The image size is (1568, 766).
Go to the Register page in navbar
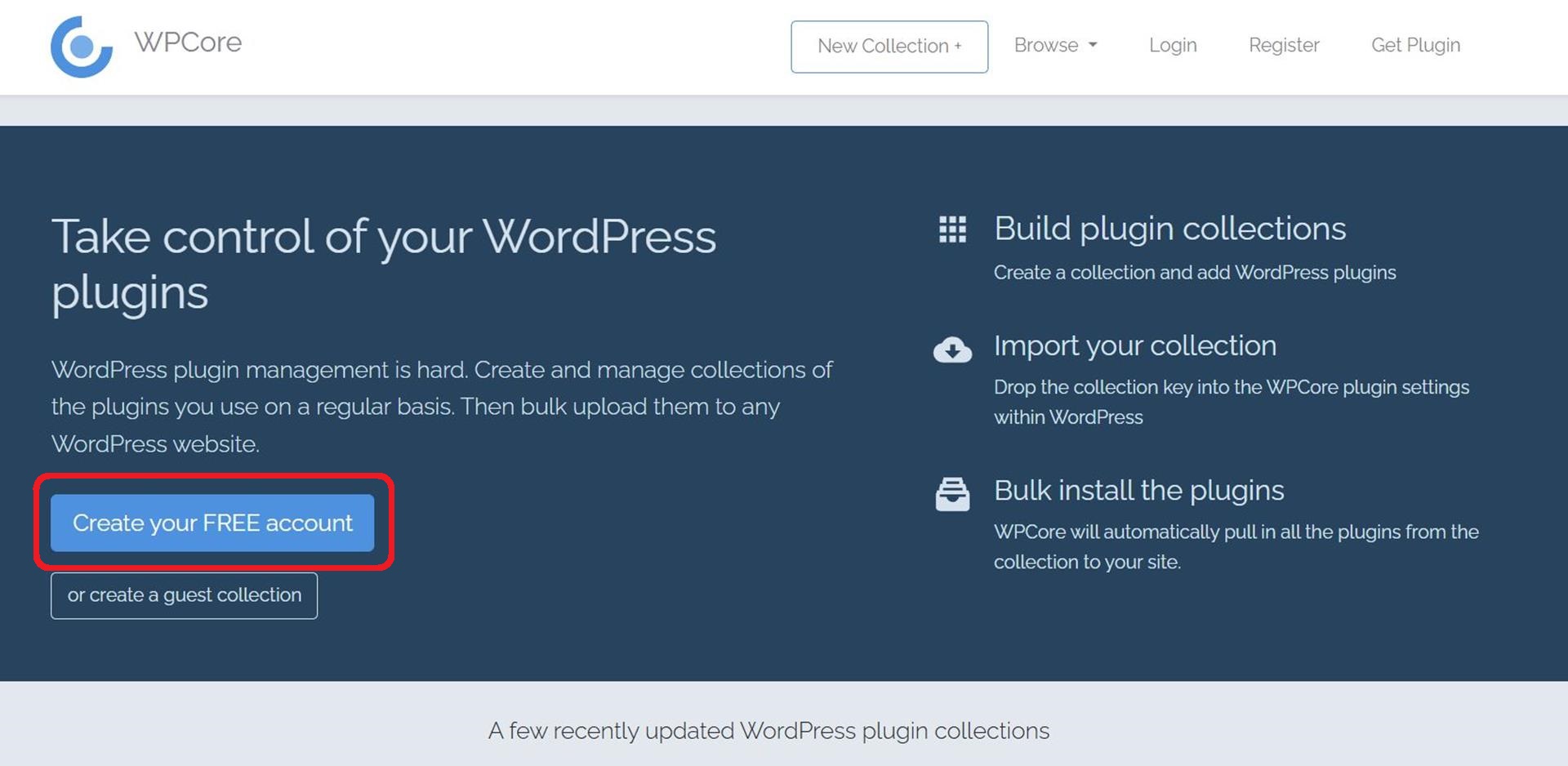(x=1283, y=46)
